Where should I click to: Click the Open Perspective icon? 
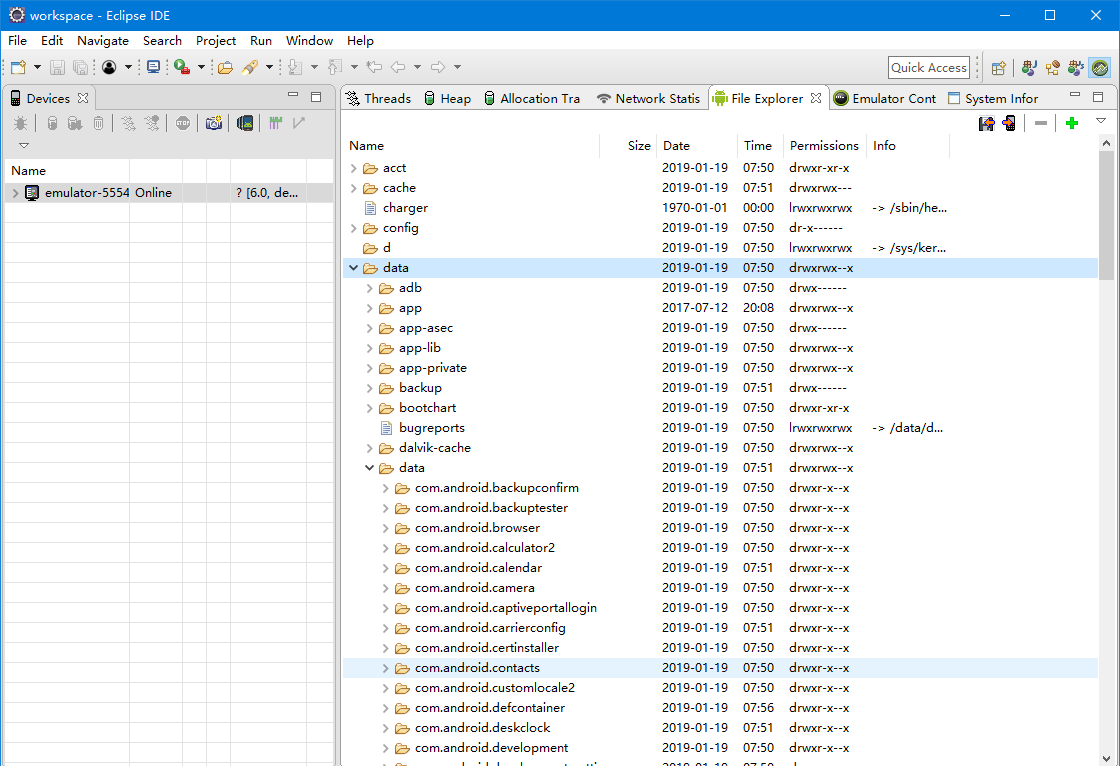click(x=998, y=68)
